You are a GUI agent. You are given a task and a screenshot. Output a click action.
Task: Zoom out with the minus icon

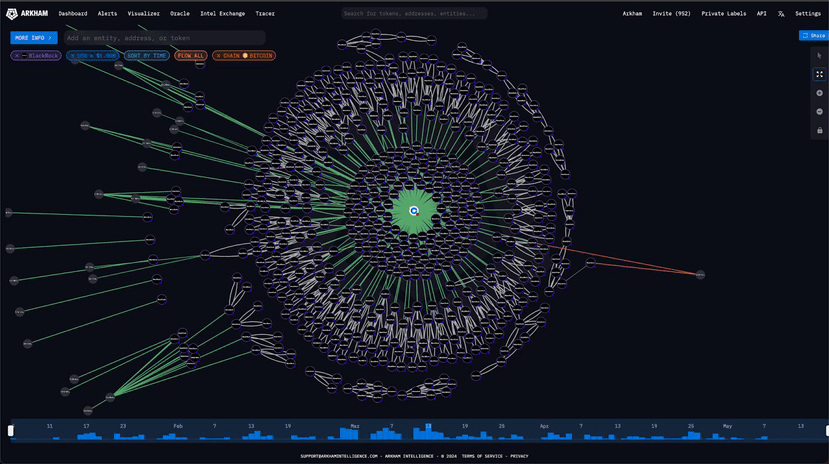pyautogui.click(x=819, y=112)
